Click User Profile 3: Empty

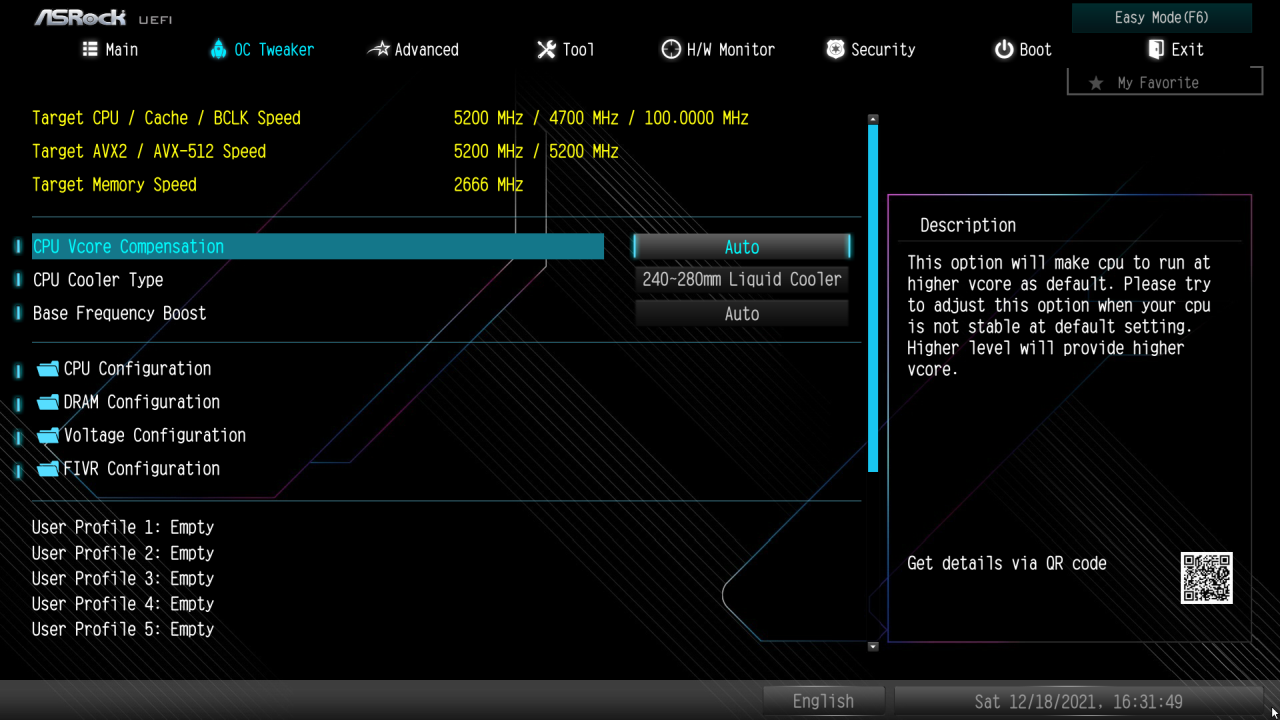coord(123,578)
